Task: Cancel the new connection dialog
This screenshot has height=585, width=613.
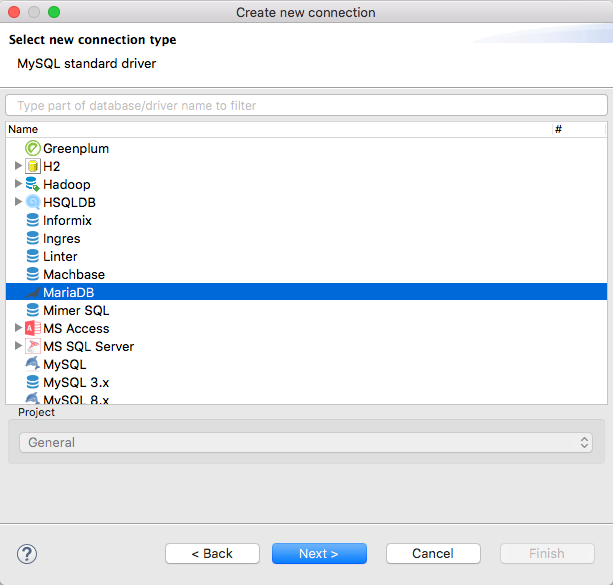Action: point(433,554)
